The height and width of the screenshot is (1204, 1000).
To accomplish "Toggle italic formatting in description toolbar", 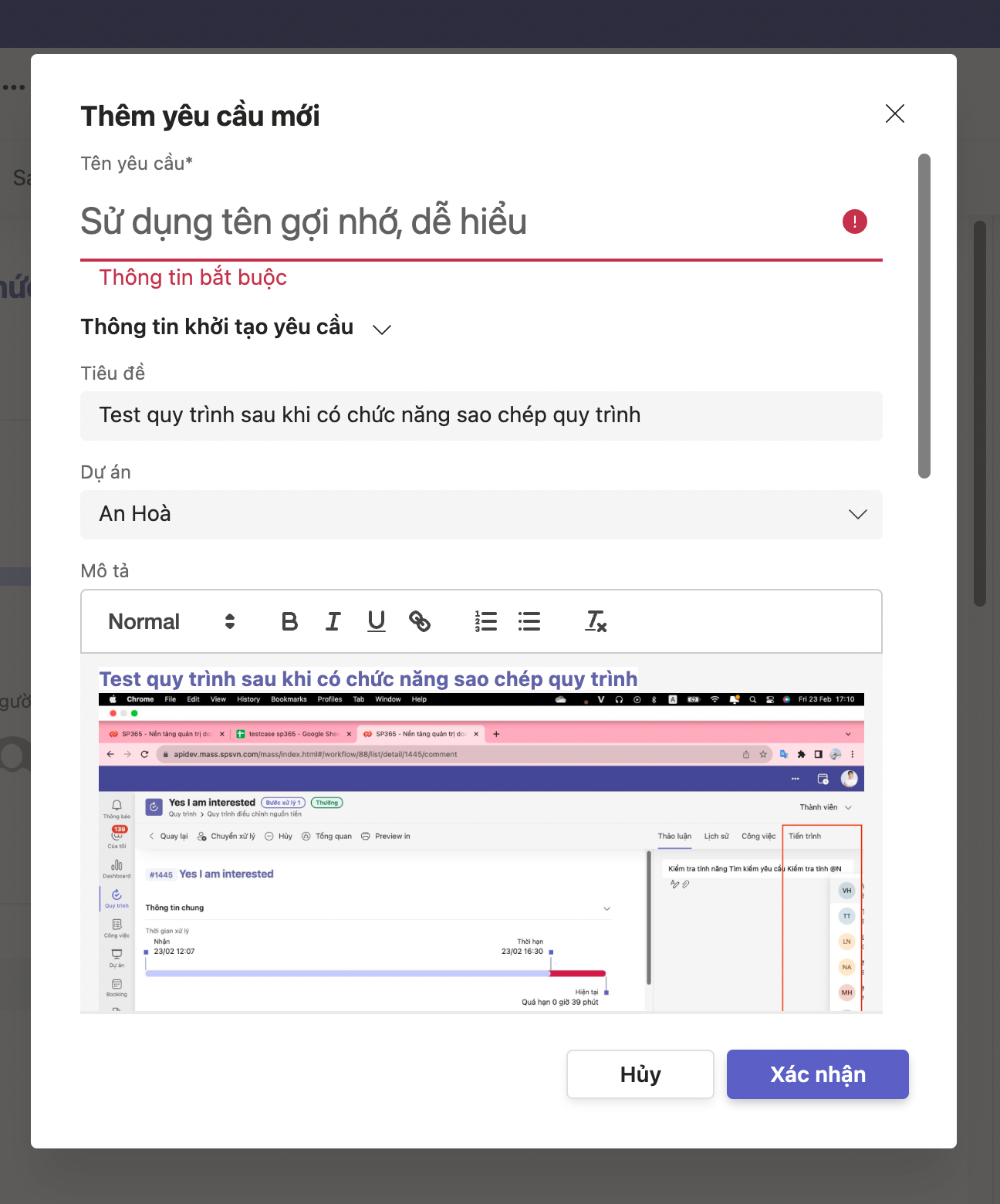I will [x=333, y=621].
